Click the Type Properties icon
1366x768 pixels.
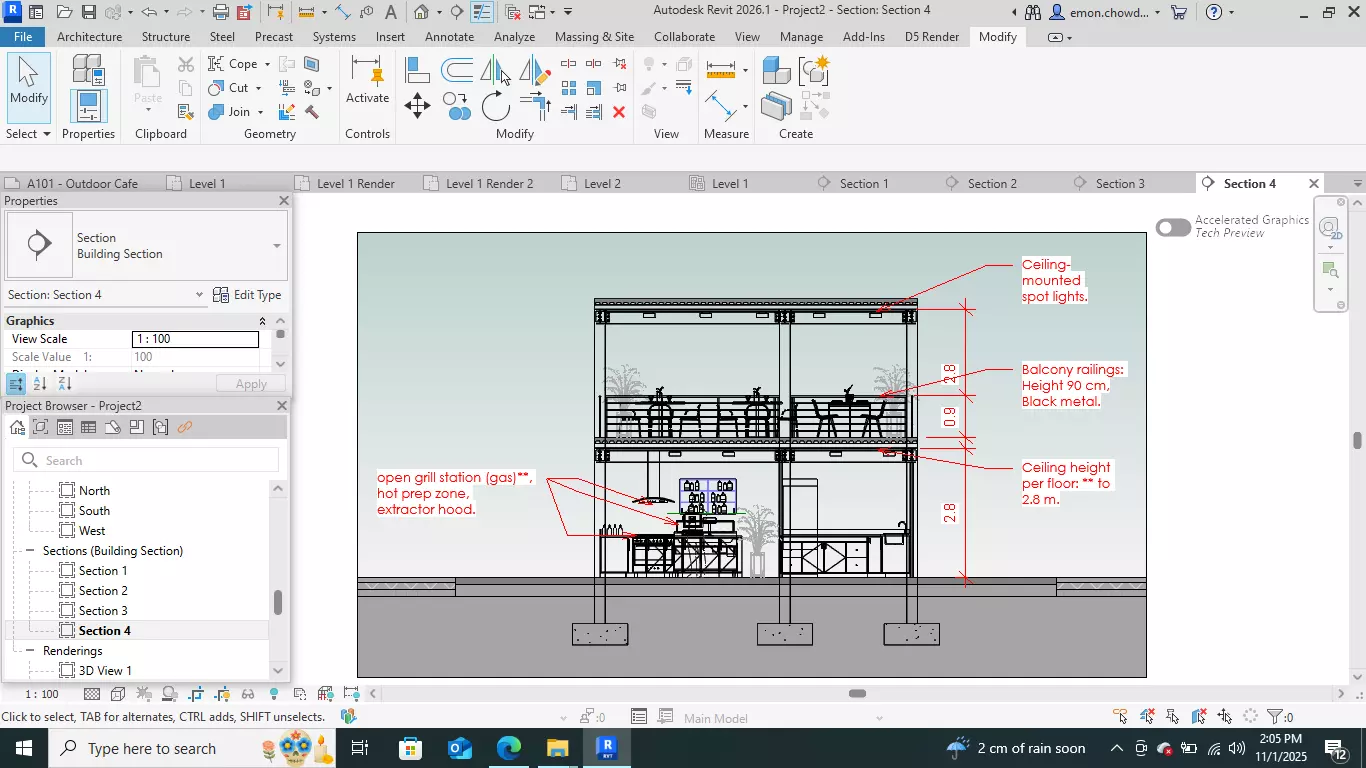pyautogui.click(x=88, y=70)
